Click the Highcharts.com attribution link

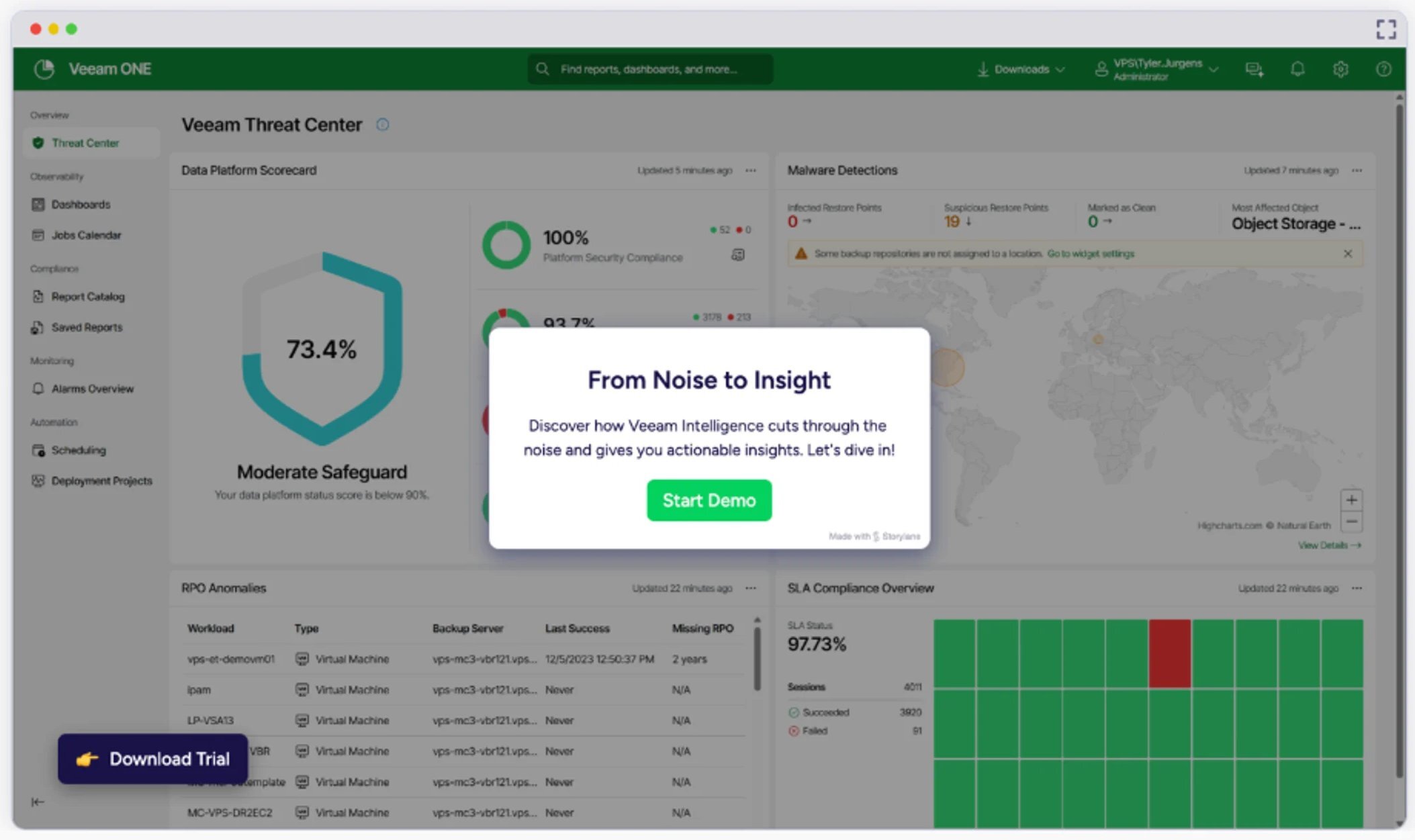(1229, 525)
